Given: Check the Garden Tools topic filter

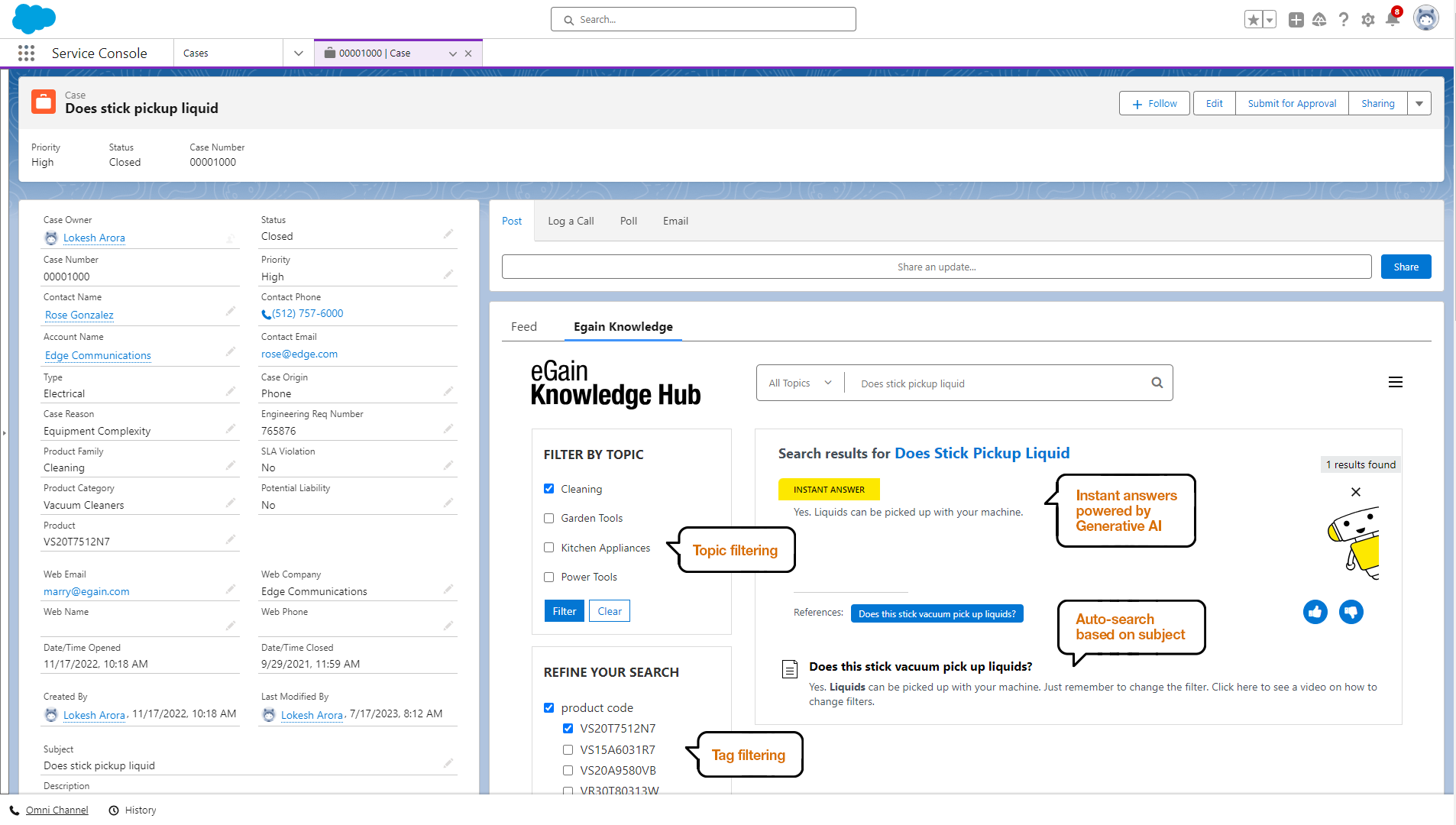Looking at the screenshot, I should pos(548,518).
